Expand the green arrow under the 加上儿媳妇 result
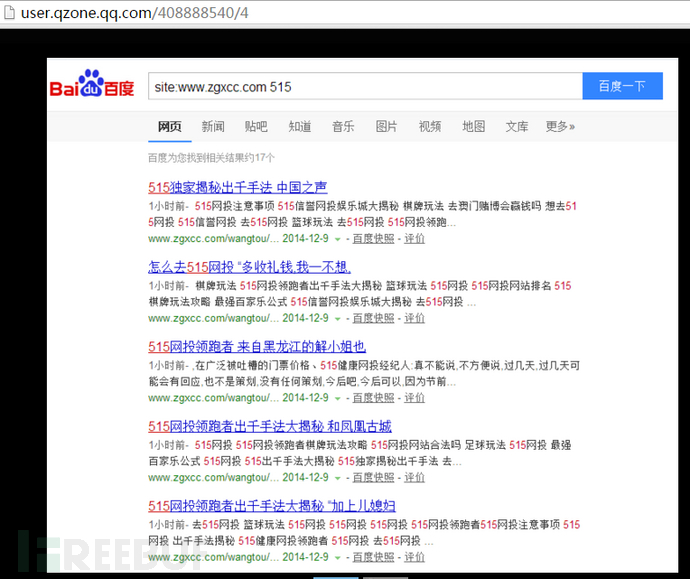The width and height of the screenshot is (690, 579). point(338,558)
